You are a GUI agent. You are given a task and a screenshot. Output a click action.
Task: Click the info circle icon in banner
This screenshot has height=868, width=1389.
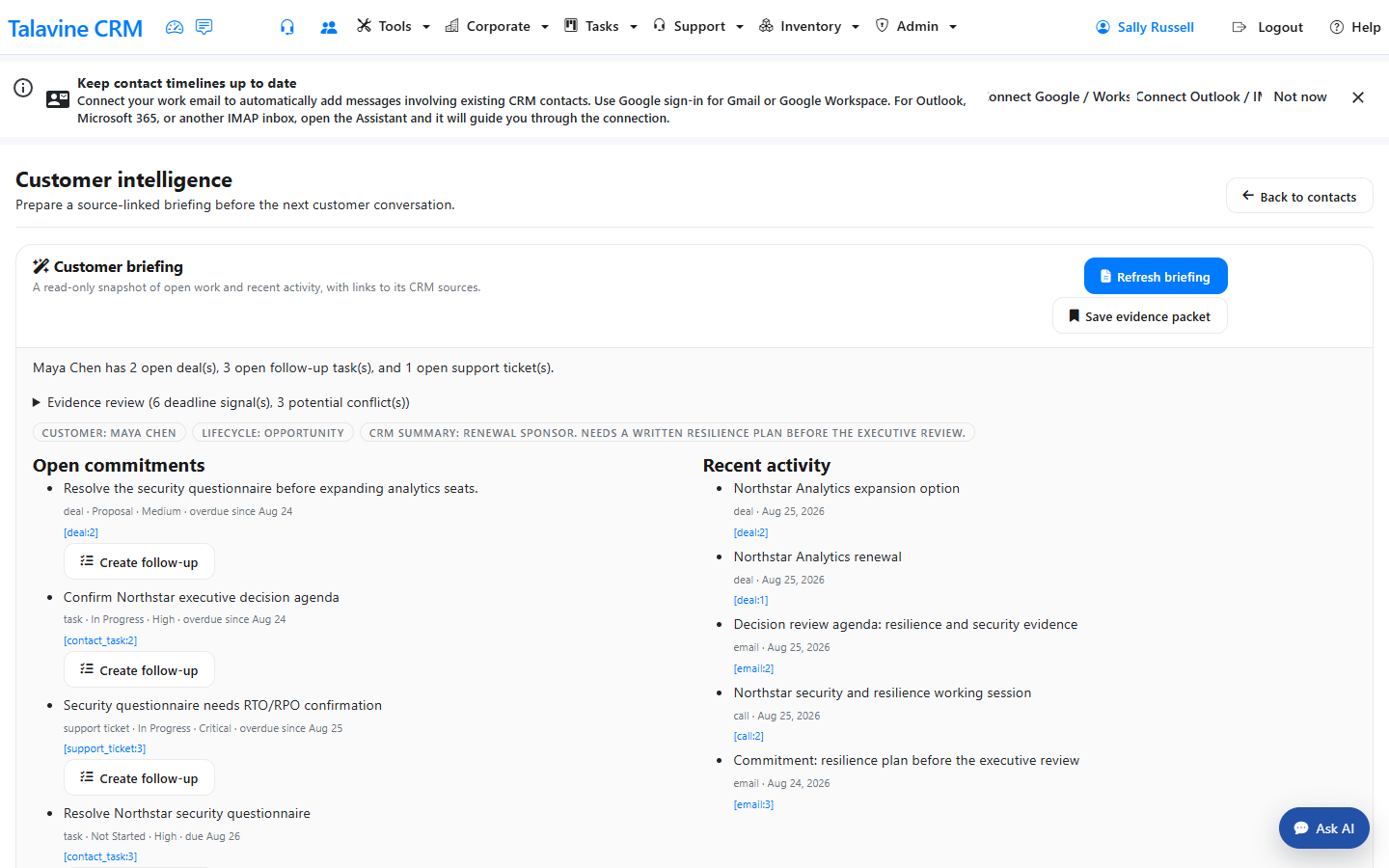coord(23,88)
